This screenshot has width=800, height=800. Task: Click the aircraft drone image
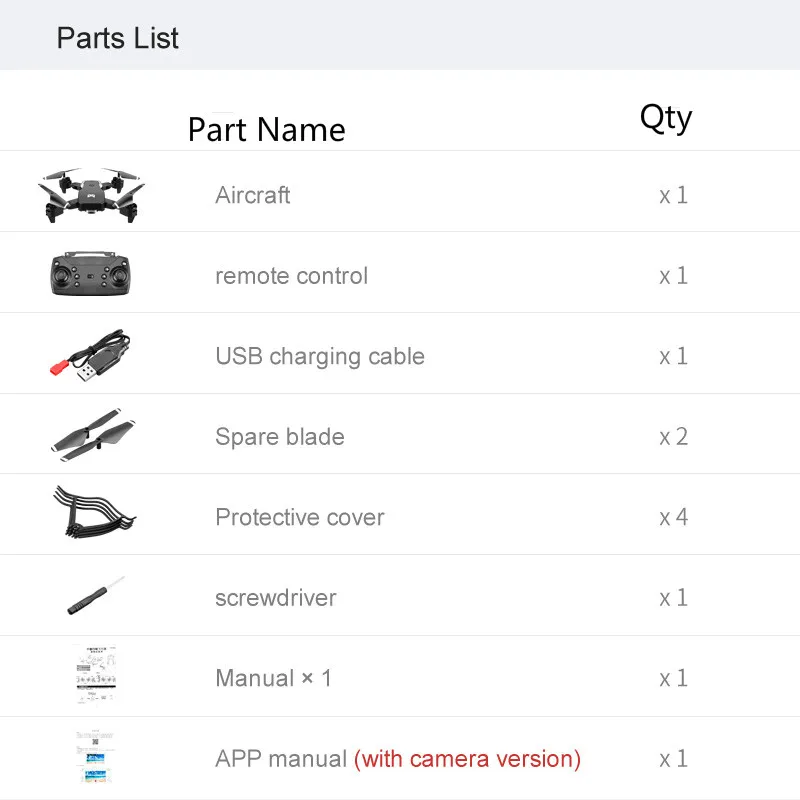pyautogui.click(x=91, y=195)
